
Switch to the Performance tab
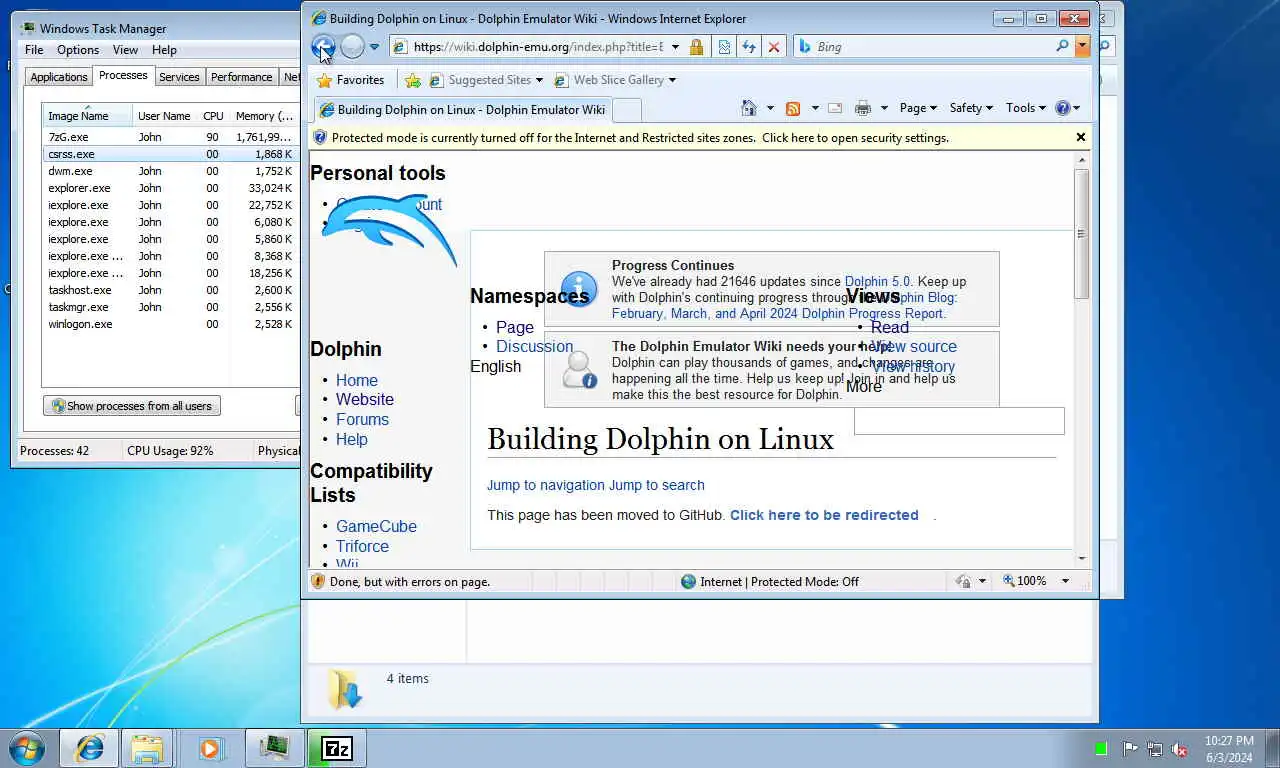pyautogui.click(x=241, y=77)
